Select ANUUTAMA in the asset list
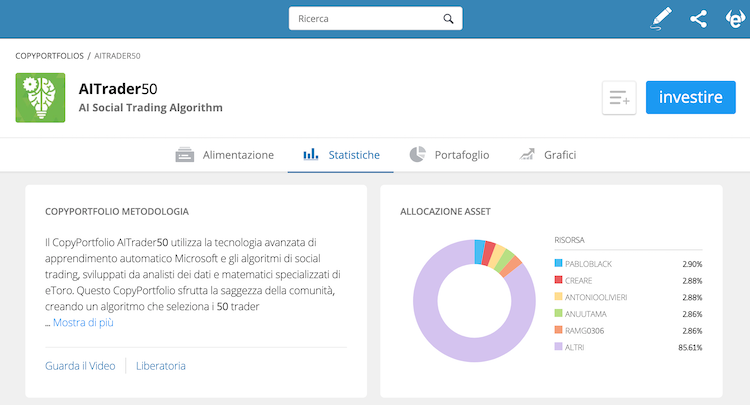The width and height of the screenshot is (750, 405). tap(585, 314)
